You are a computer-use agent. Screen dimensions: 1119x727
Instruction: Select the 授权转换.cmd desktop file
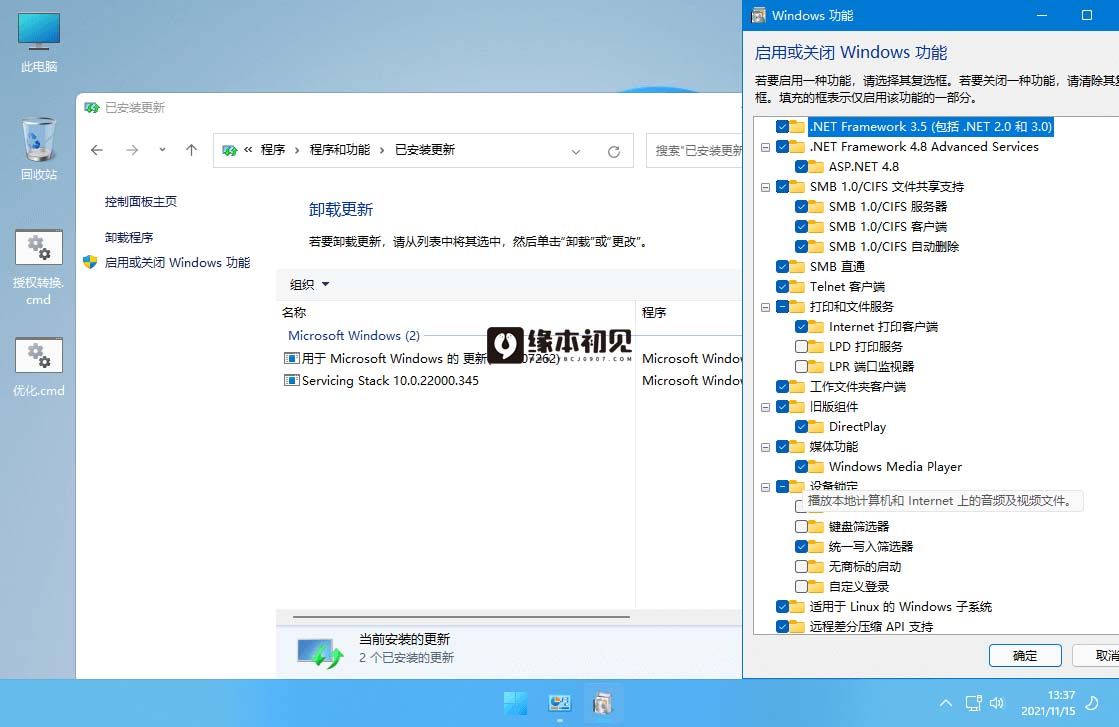click(39, 268)
